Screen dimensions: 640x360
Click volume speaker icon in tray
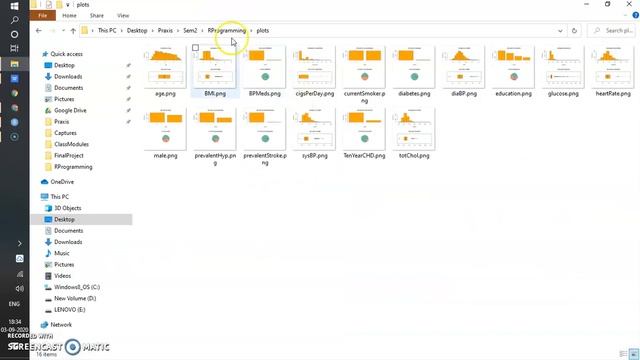20,289
